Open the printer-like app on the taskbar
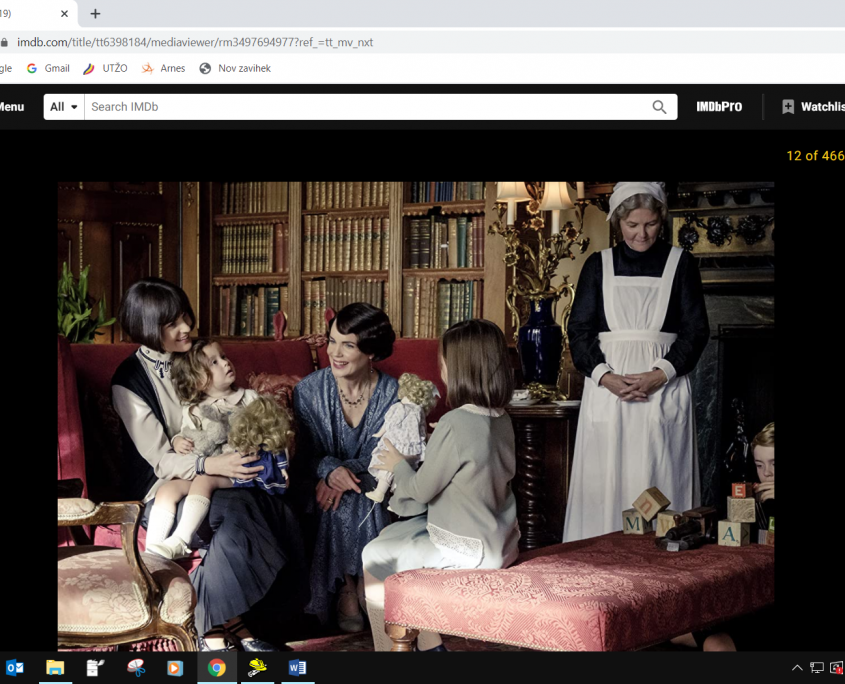Image resolution: width=845 pixels, height=684 pixels. pyautogui.click(x=95, y=668)
